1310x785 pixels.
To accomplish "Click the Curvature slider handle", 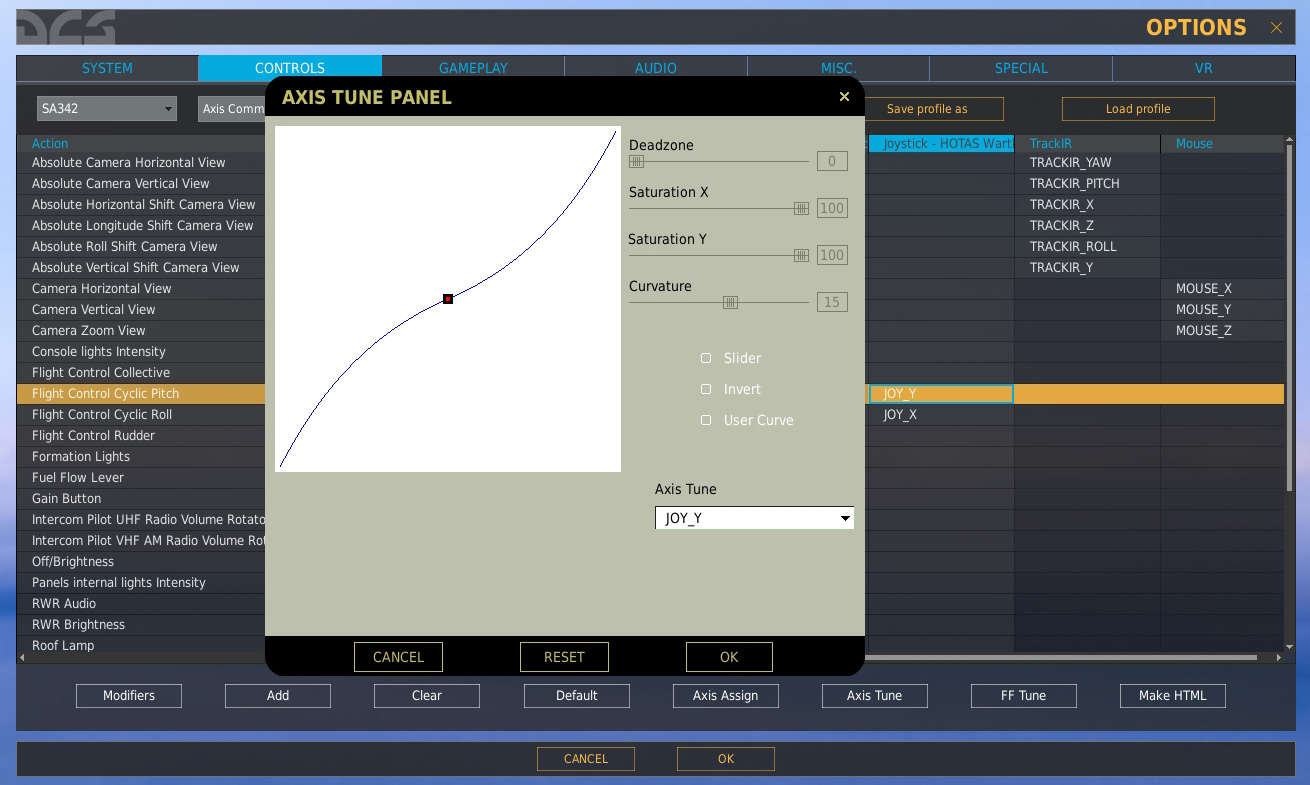I will point(731,302).
